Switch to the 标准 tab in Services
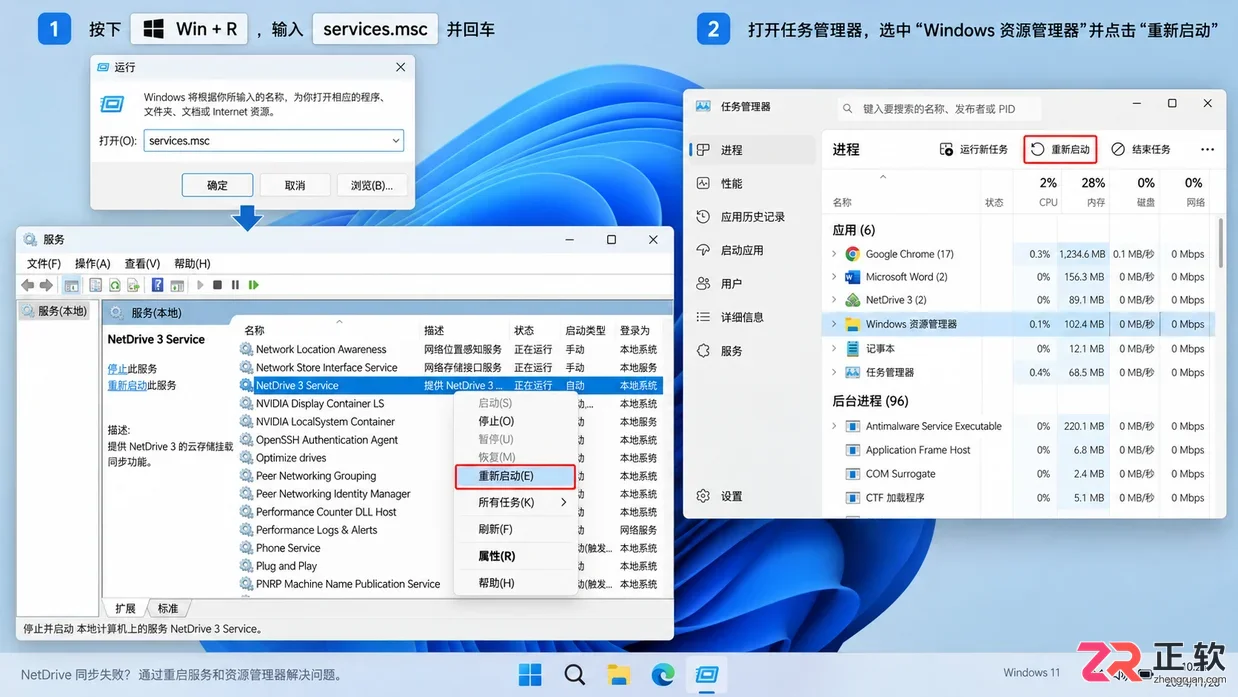The image size is (1238, 697). (x=168, y=608)
